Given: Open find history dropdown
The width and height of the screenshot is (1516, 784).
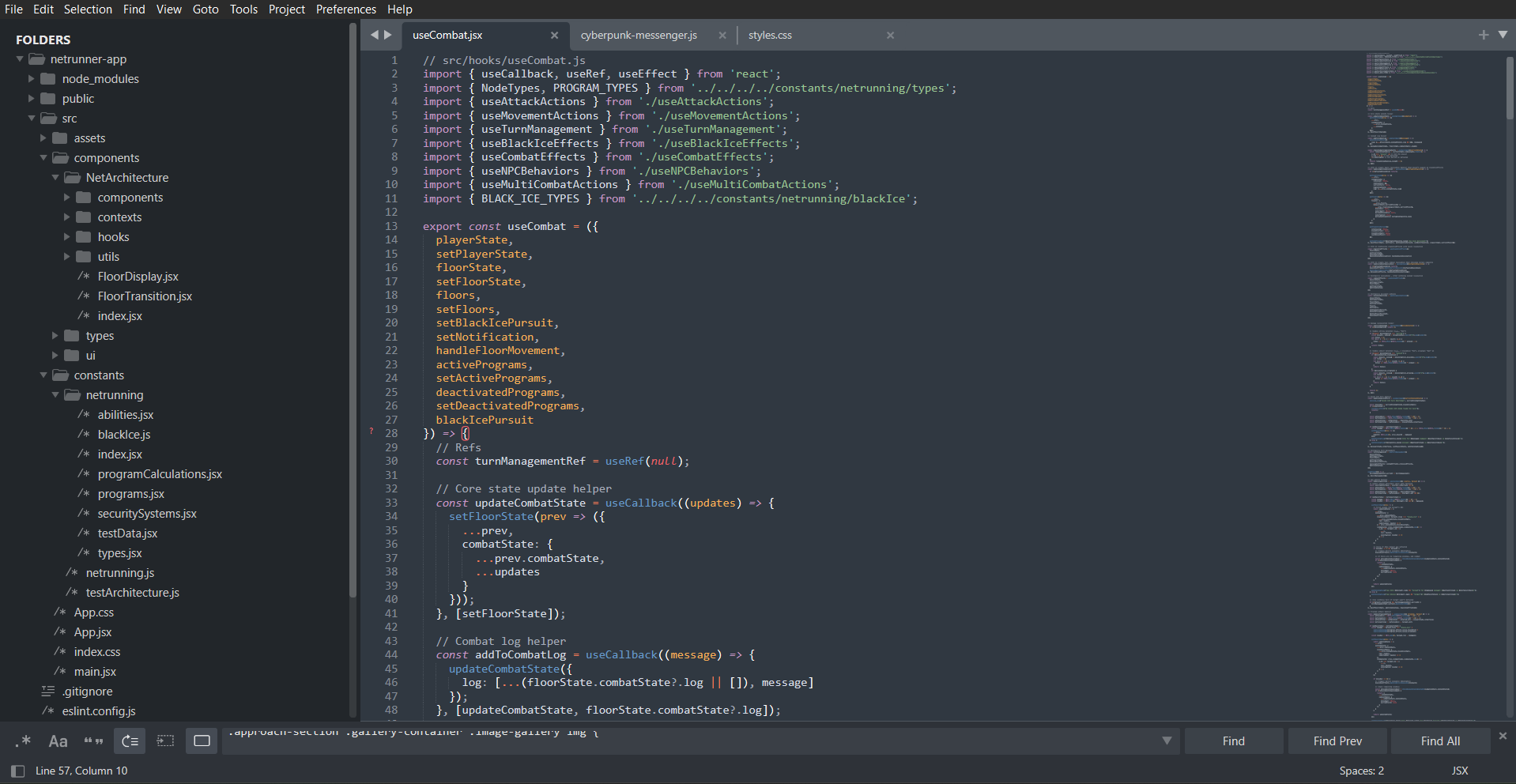Looking at the screenshot, I should (x=1166, y=741).
